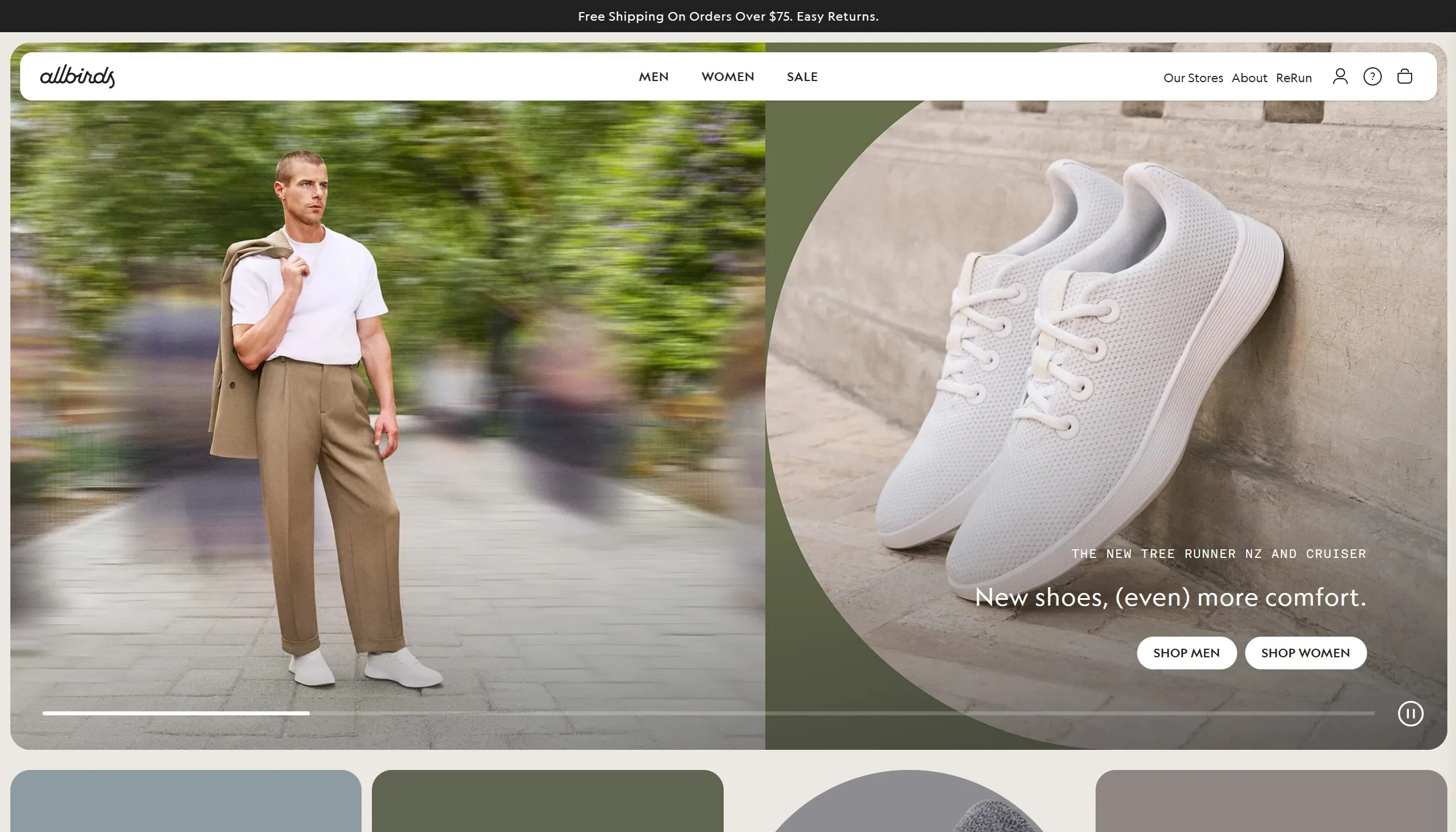
Task: Open the shopping cart bag icon
Action: (x=1404, y=76)
